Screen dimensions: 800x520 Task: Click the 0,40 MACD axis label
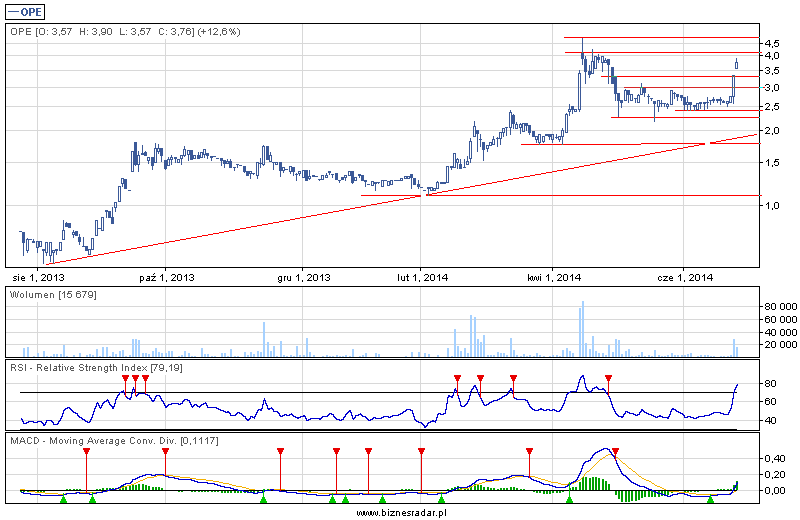tap(775, 458)
